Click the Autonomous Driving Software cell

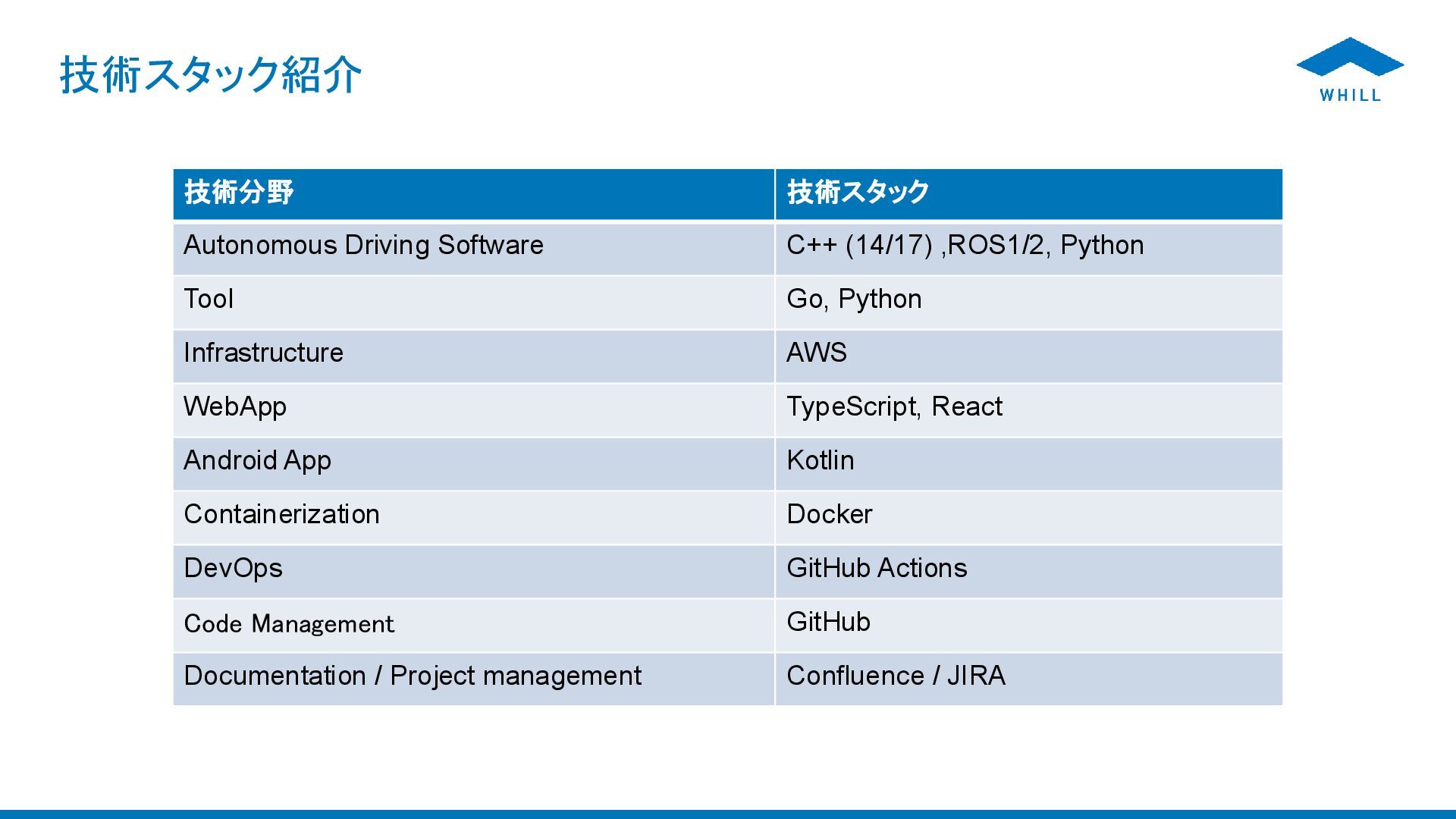point(363,246)
